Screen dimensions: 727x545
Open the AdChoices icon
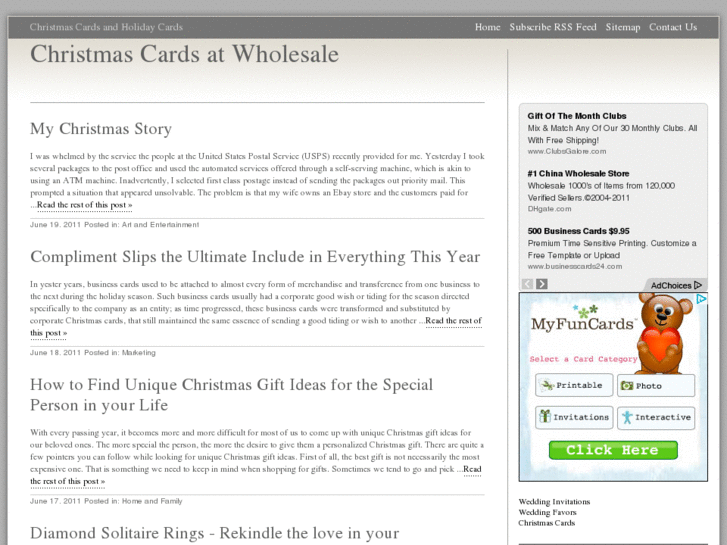pyautogui.click(x=676, y=285)
